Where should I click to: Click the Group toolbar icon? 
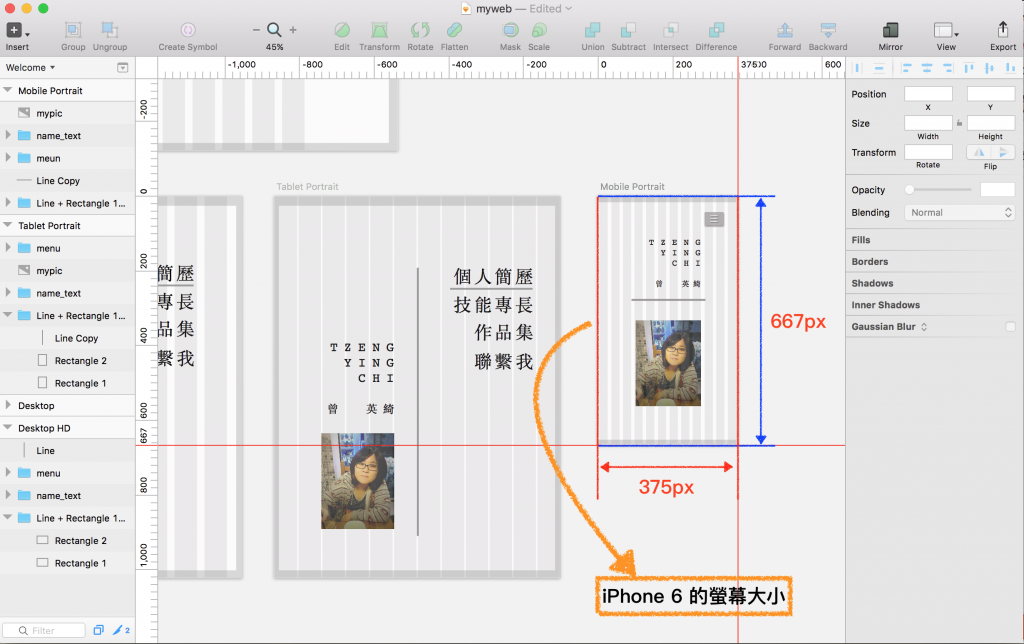pyautogui.click(x=73, y=30)
